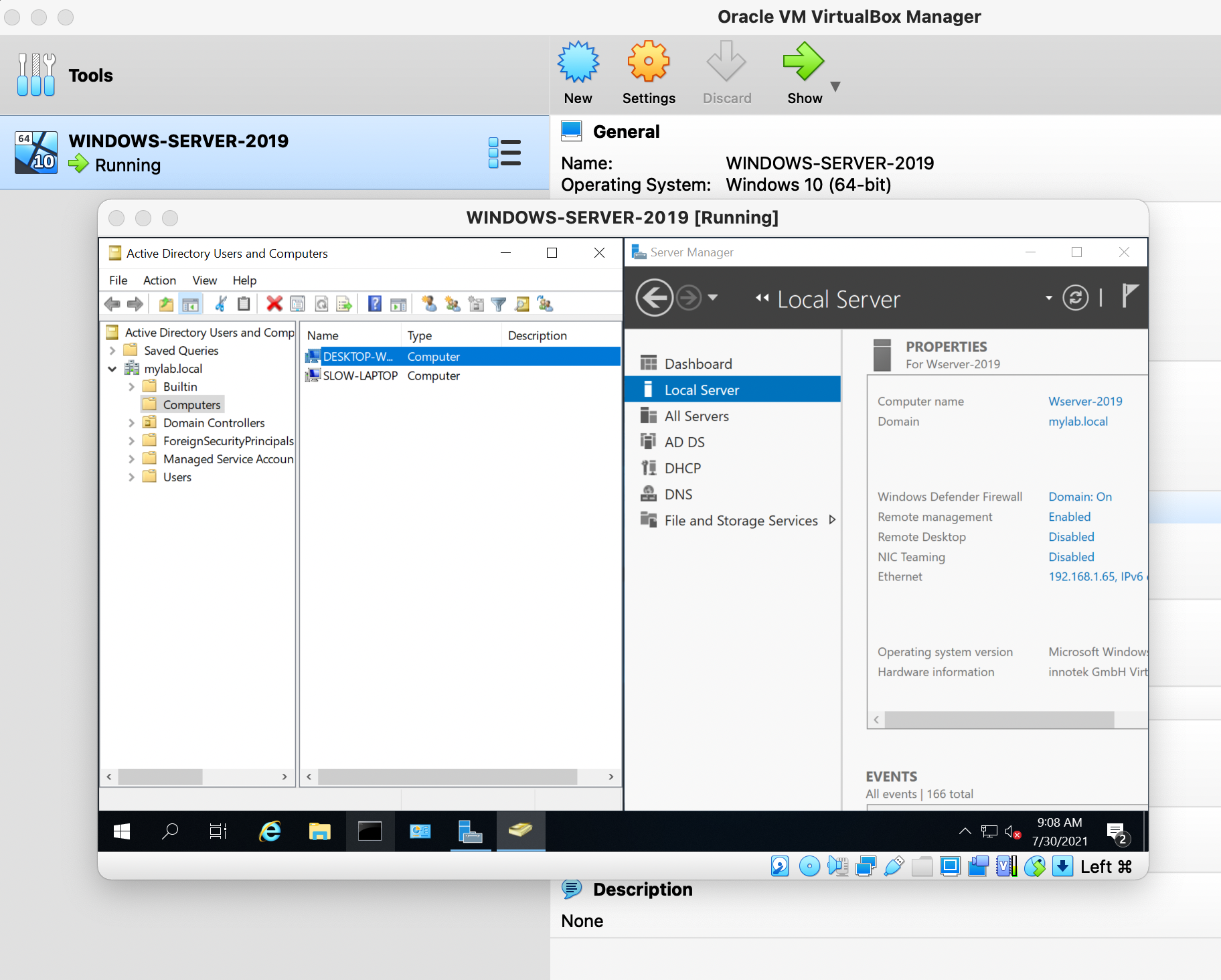Expand the Users folder node
The image size is (1221, 980).
pyautogui.click(x=131, y=477)
